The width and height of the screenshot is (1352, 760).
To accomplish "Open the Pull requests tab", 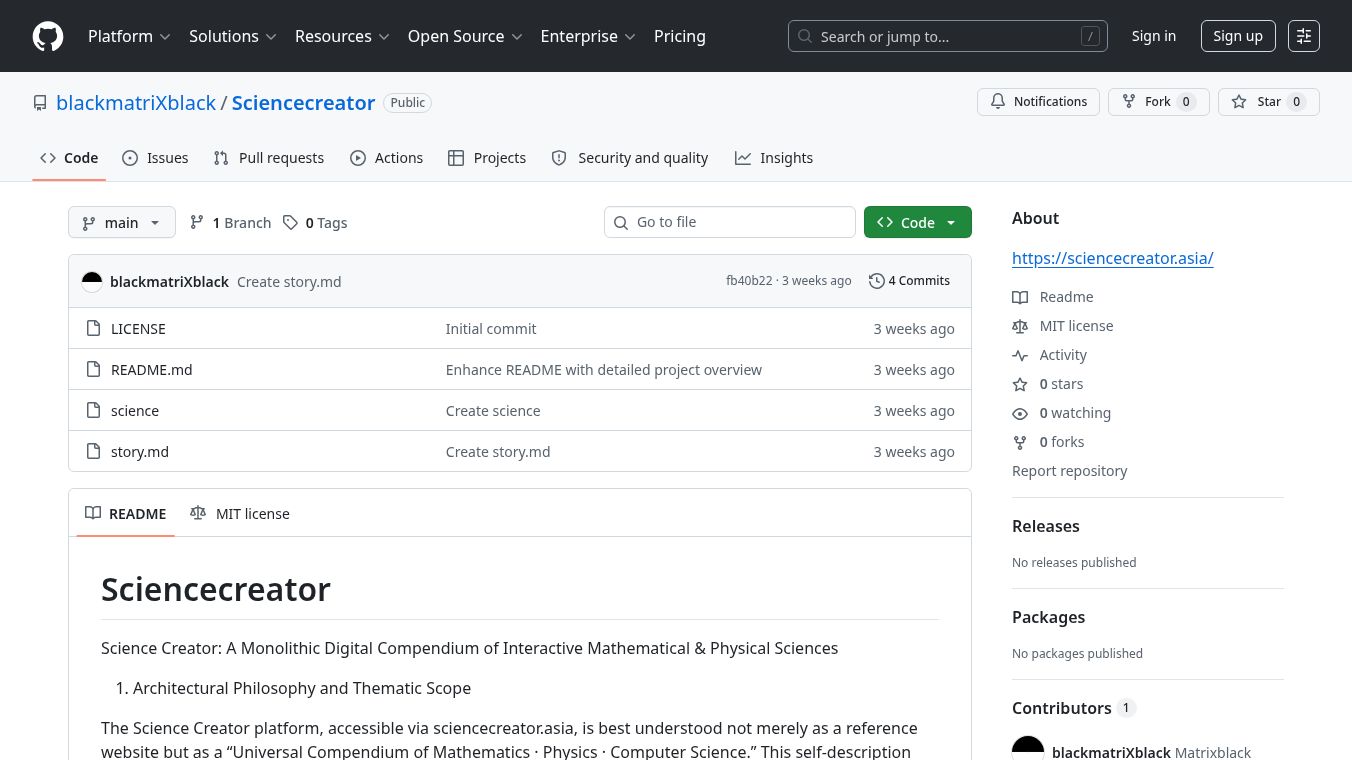I will pyautogui.click(x=269, y=158).
